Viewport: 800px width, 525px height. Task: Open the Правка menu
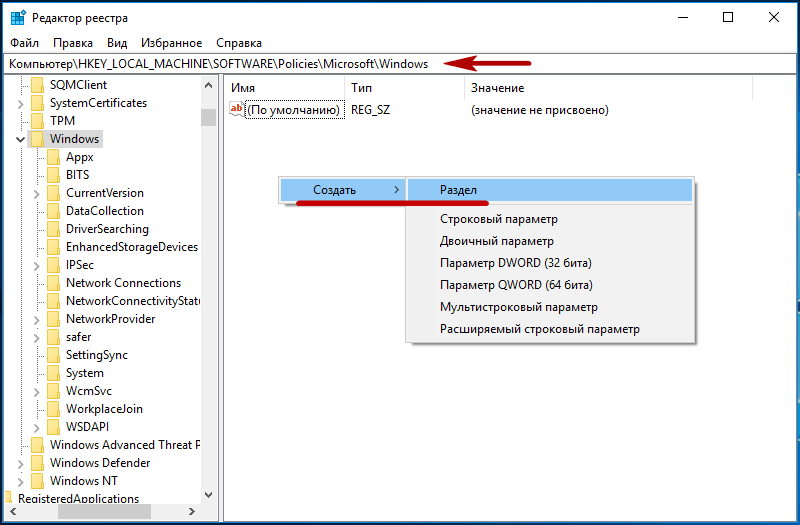click(x=73, y=43)
